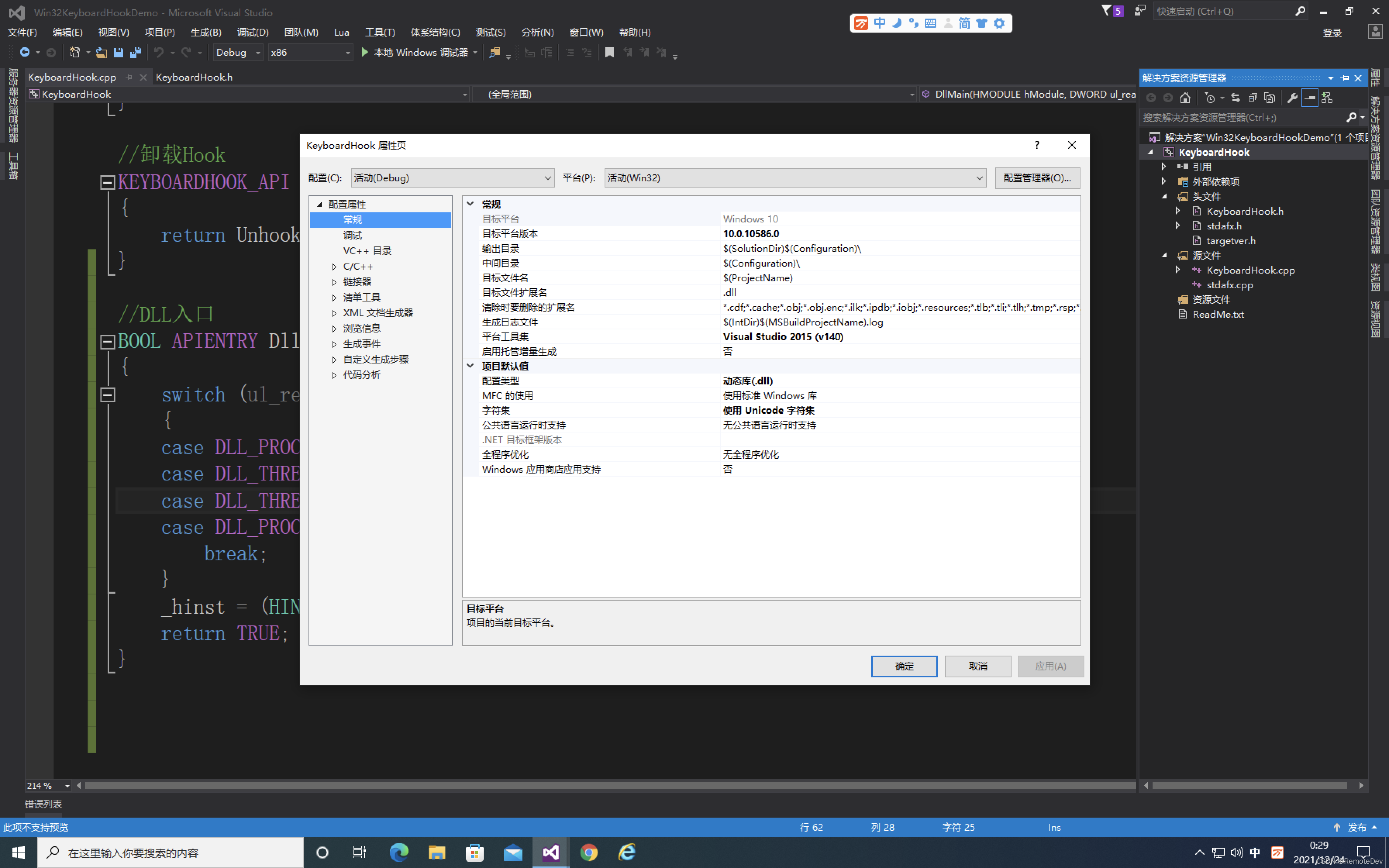1389x868 pixels.
Task: Click 登录 sign-in link
Action: (x=1332, y=33)
